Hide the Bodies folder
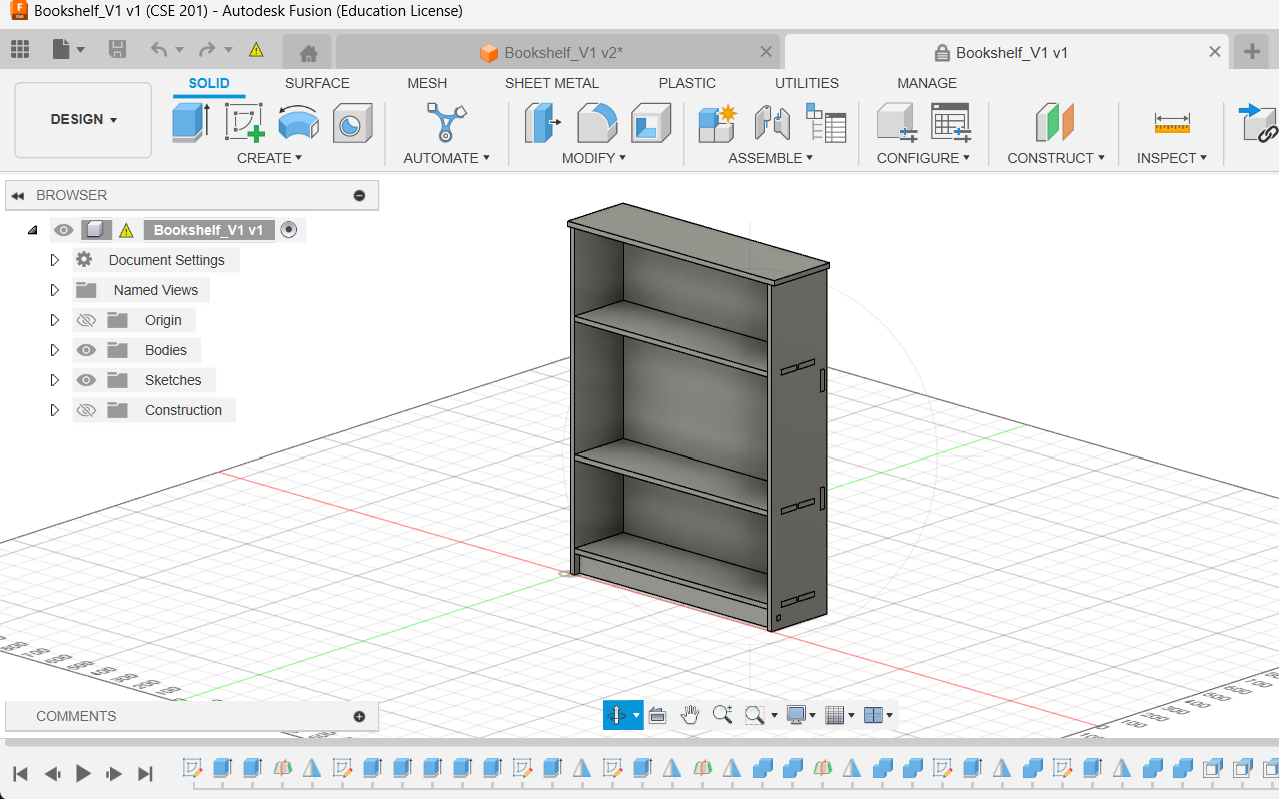The image size is (1279, 799). [86, 350]
